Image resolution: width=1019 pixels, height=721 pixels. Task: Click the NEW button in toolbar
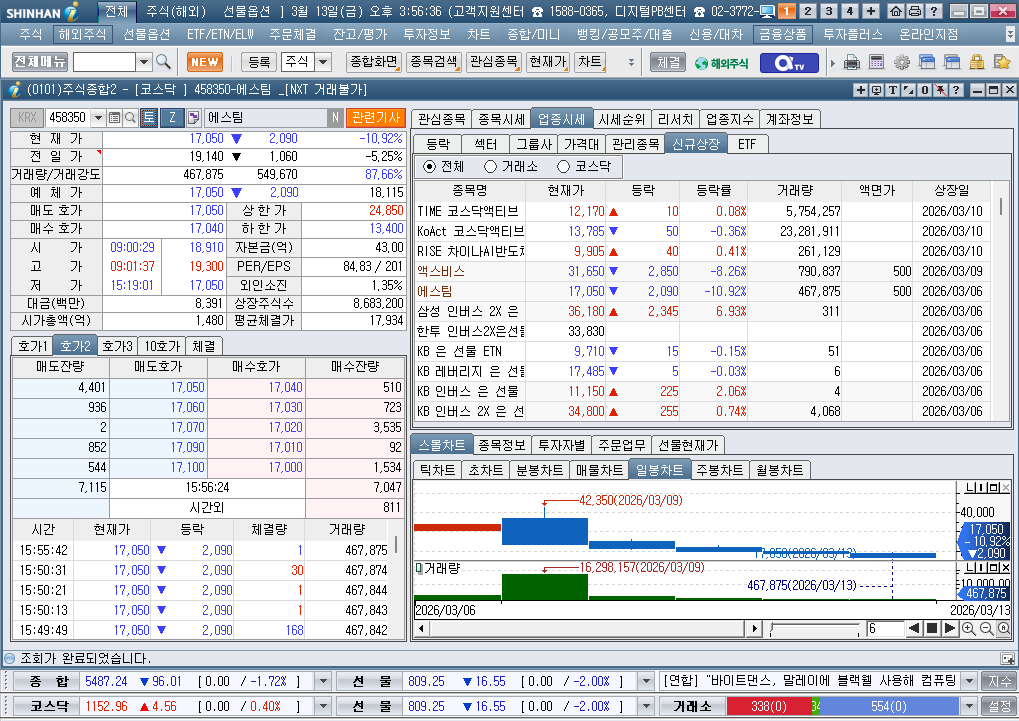click(x=205, y=62)
